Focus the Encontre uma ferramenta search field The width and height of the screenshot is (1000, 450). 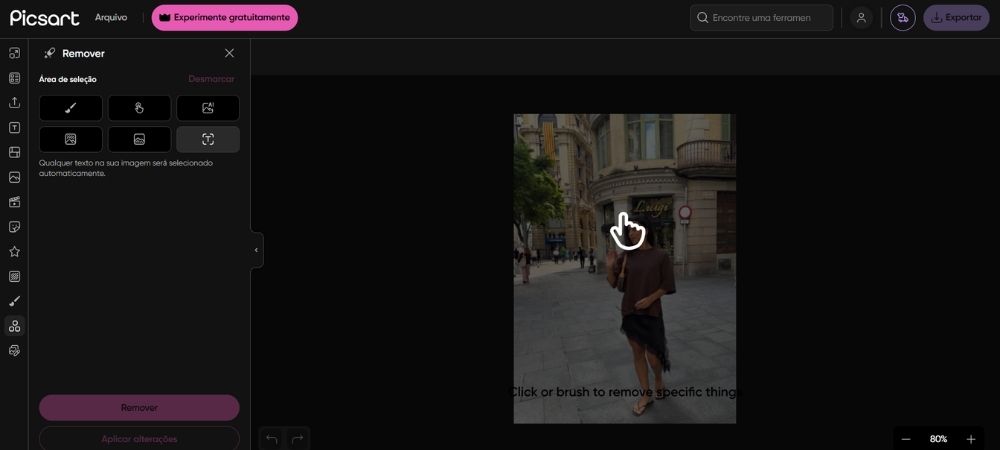pyautogui.click(x=761, y=18)
